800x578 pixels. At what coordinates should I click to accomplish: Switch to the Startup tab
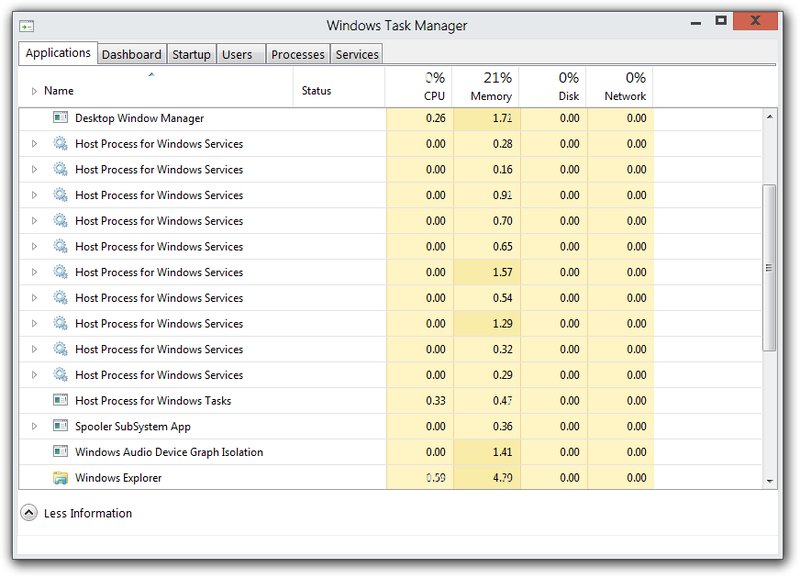[x=191, y=54]
